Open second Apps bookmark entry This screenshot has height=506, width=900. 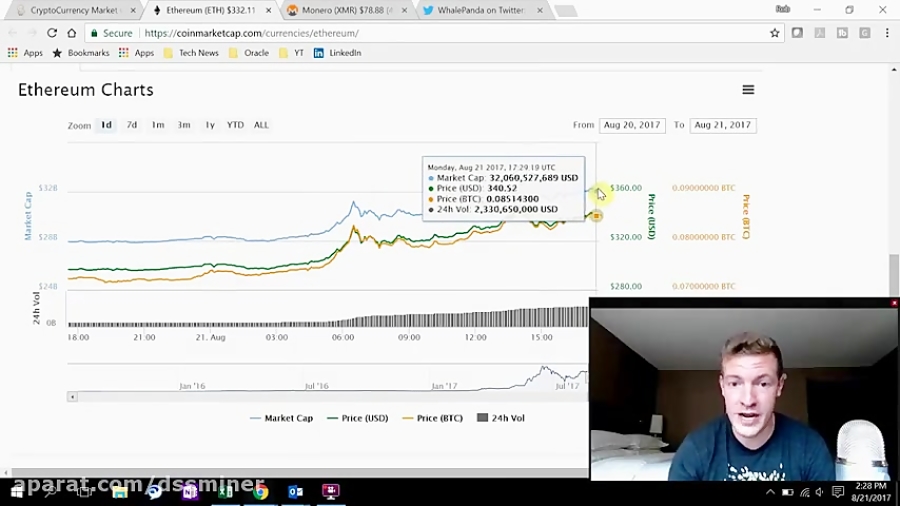click(x=137, y=53)
